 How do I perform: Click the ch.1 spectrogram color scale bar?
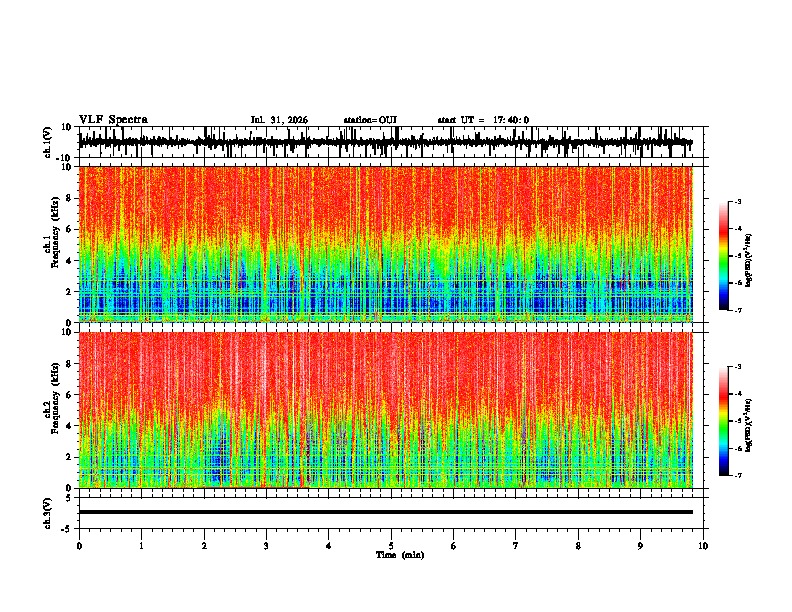[724, 256]
